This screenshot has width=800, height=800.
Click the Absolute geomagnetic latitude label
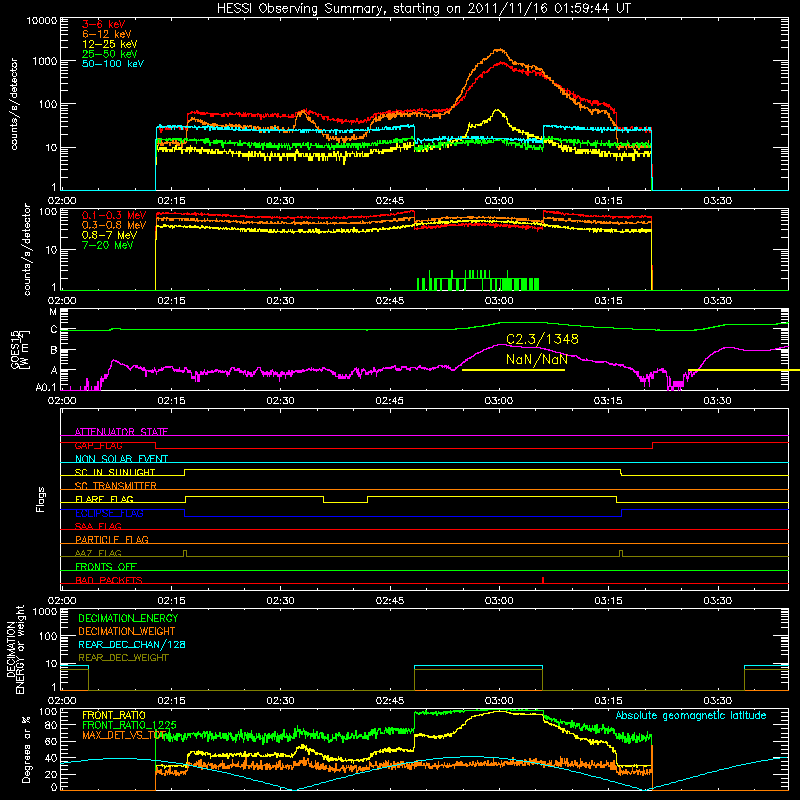pyautogui.click(x=691, y=715)
